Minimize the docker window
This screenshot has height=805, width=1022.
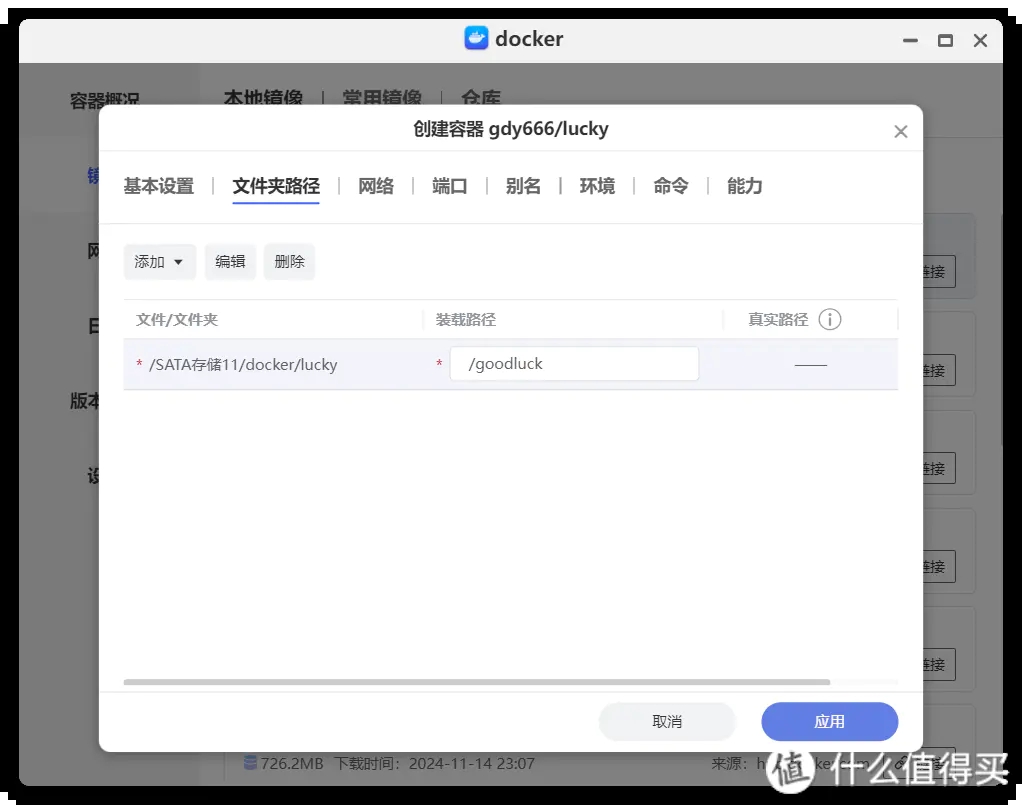(x=911, y=40)
